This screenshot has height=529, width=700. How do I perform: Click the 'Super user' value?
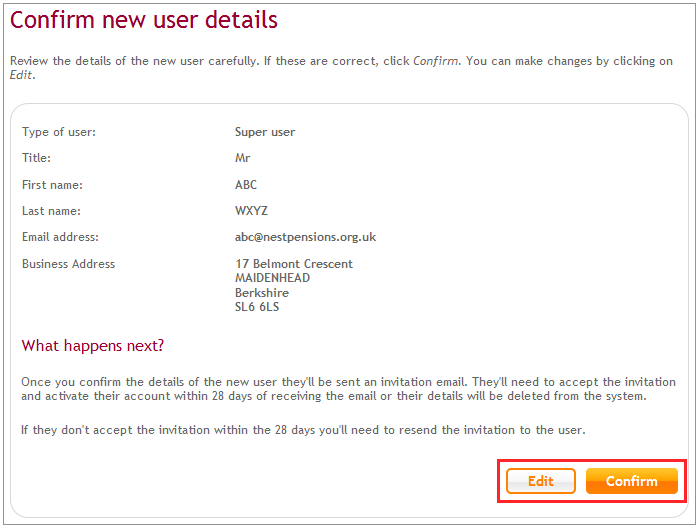[265, 132]
